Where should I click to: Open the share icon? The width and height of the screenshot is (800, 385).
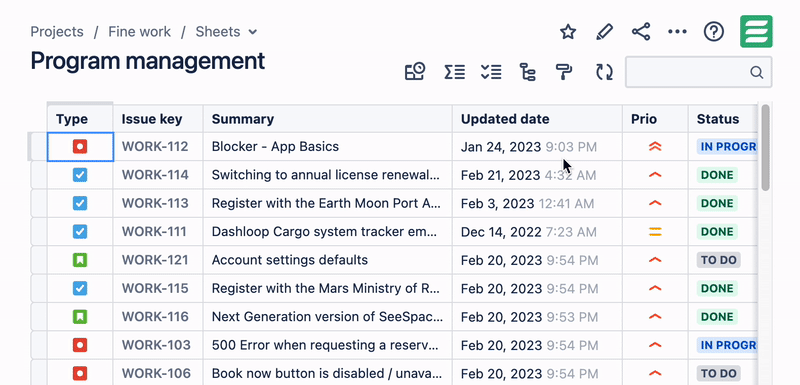coord(641,32)
